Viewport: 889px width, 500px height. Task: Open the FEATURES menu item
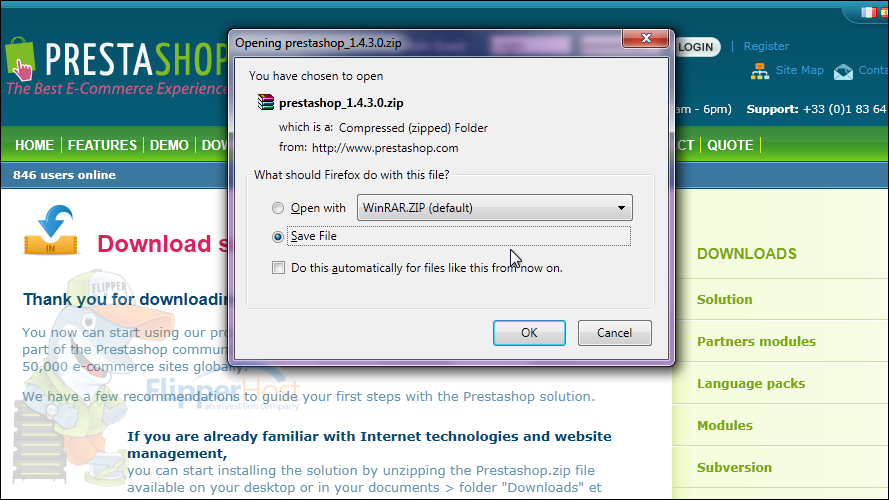pyautogui.click(x=102, y=145)
